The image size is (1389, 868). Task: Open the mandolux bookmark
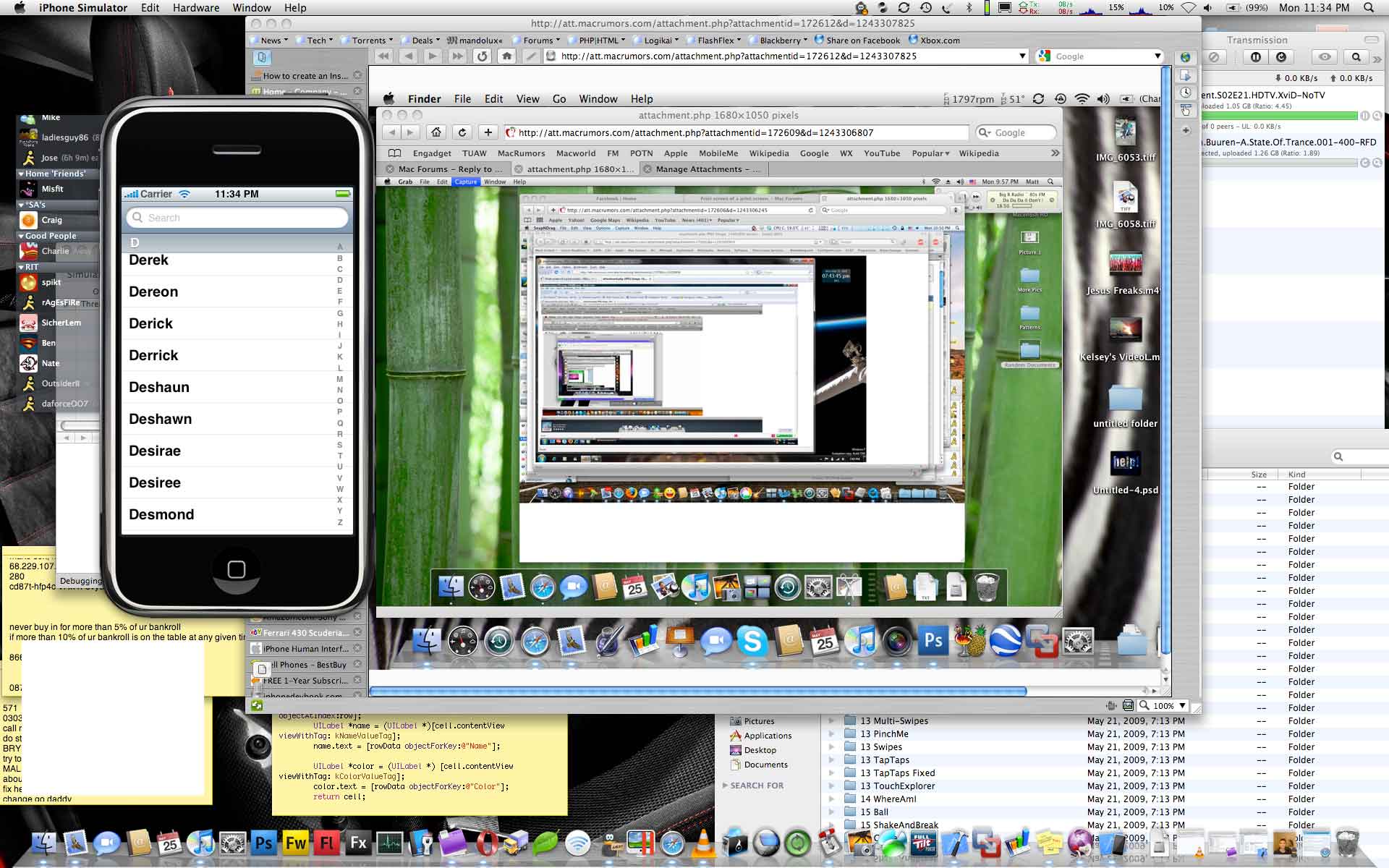475,41
